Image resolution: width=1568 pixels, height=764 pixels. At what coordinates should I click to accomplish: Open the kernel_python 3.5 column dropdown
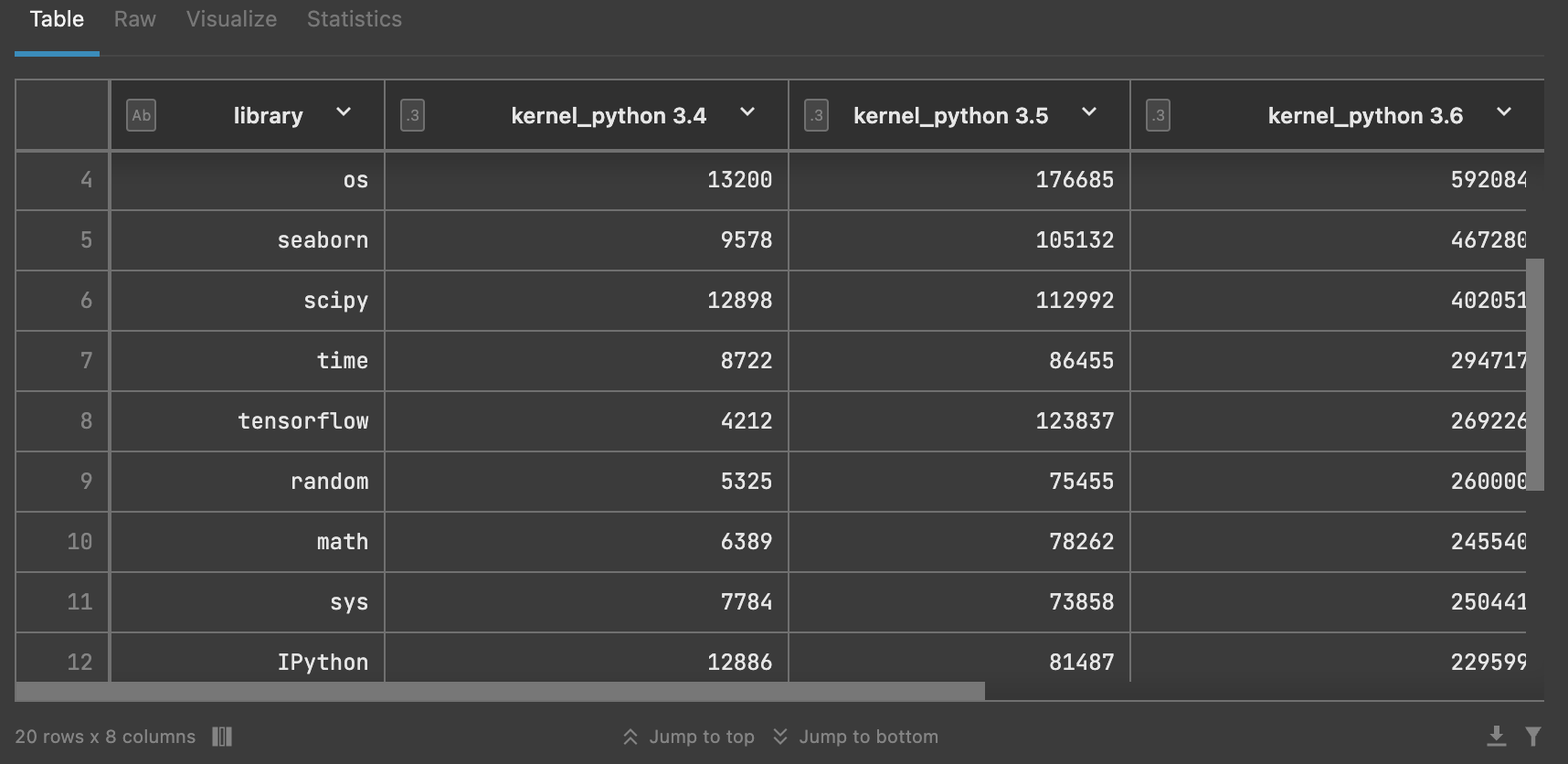pos(1089,112)
